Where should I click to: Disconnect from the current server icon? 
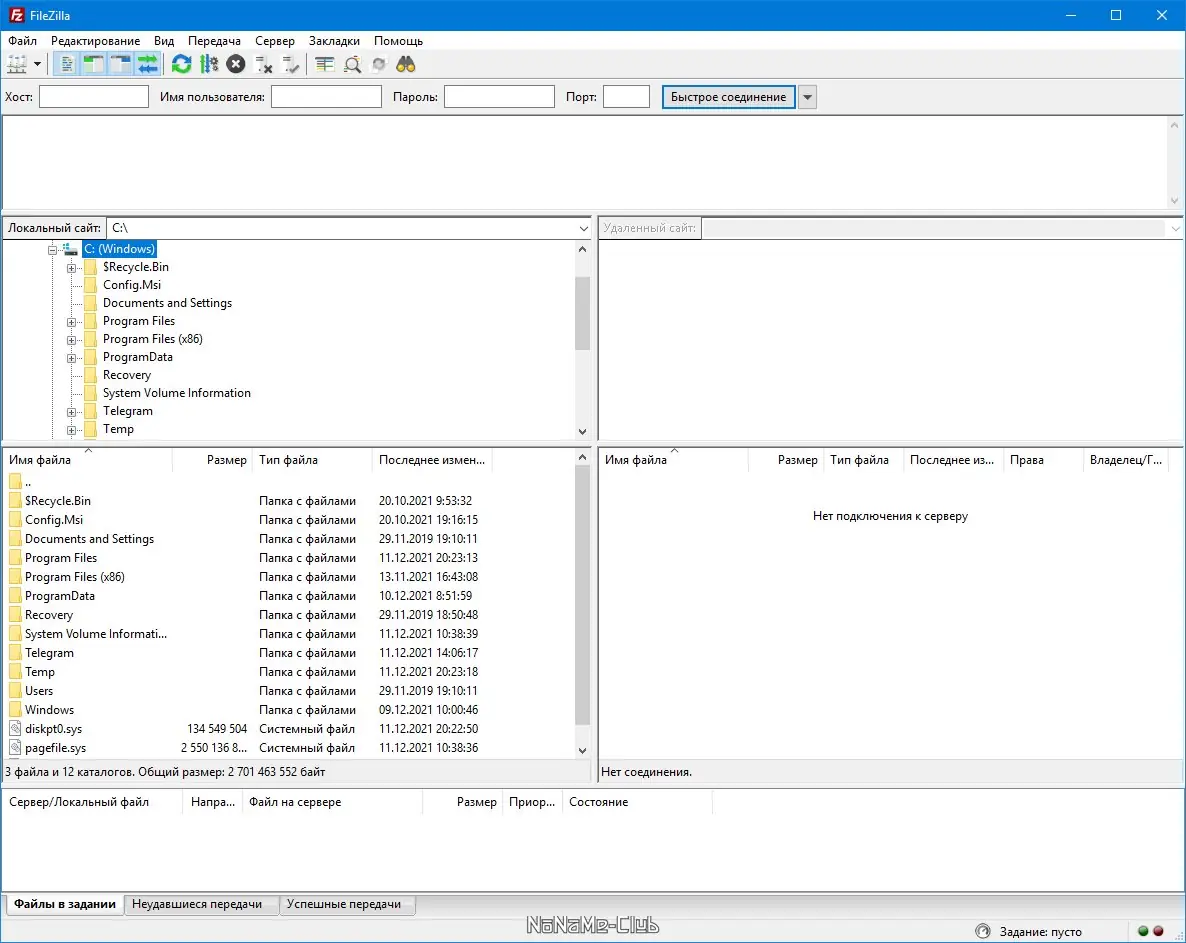pyautogui.click(x=263, y=65)
